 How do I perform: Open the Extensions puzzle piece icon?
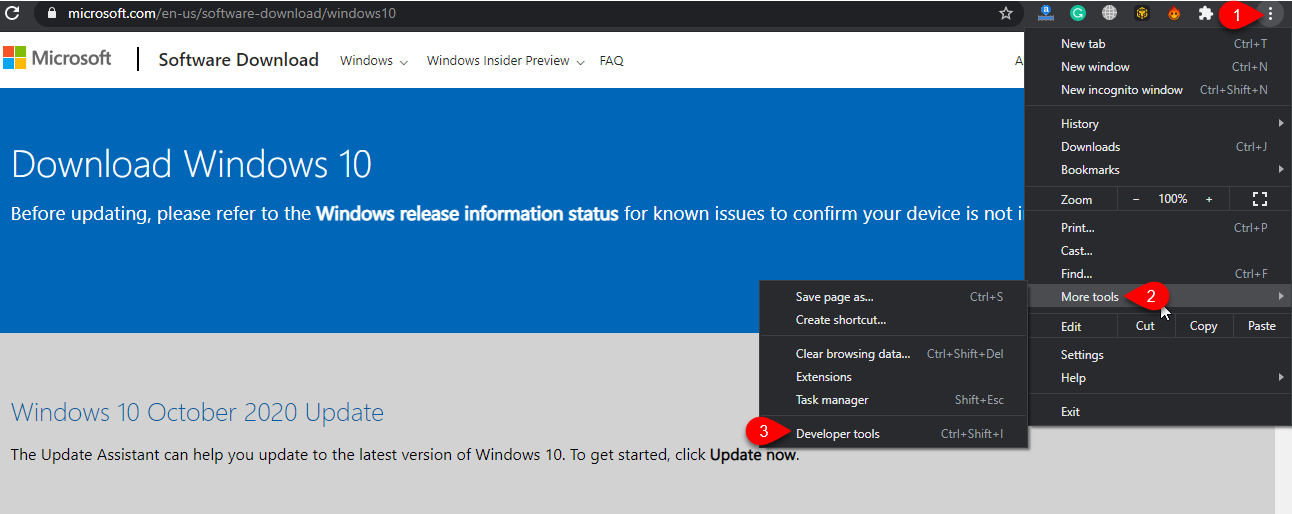pyautogui.click(x=1206, y=14)
